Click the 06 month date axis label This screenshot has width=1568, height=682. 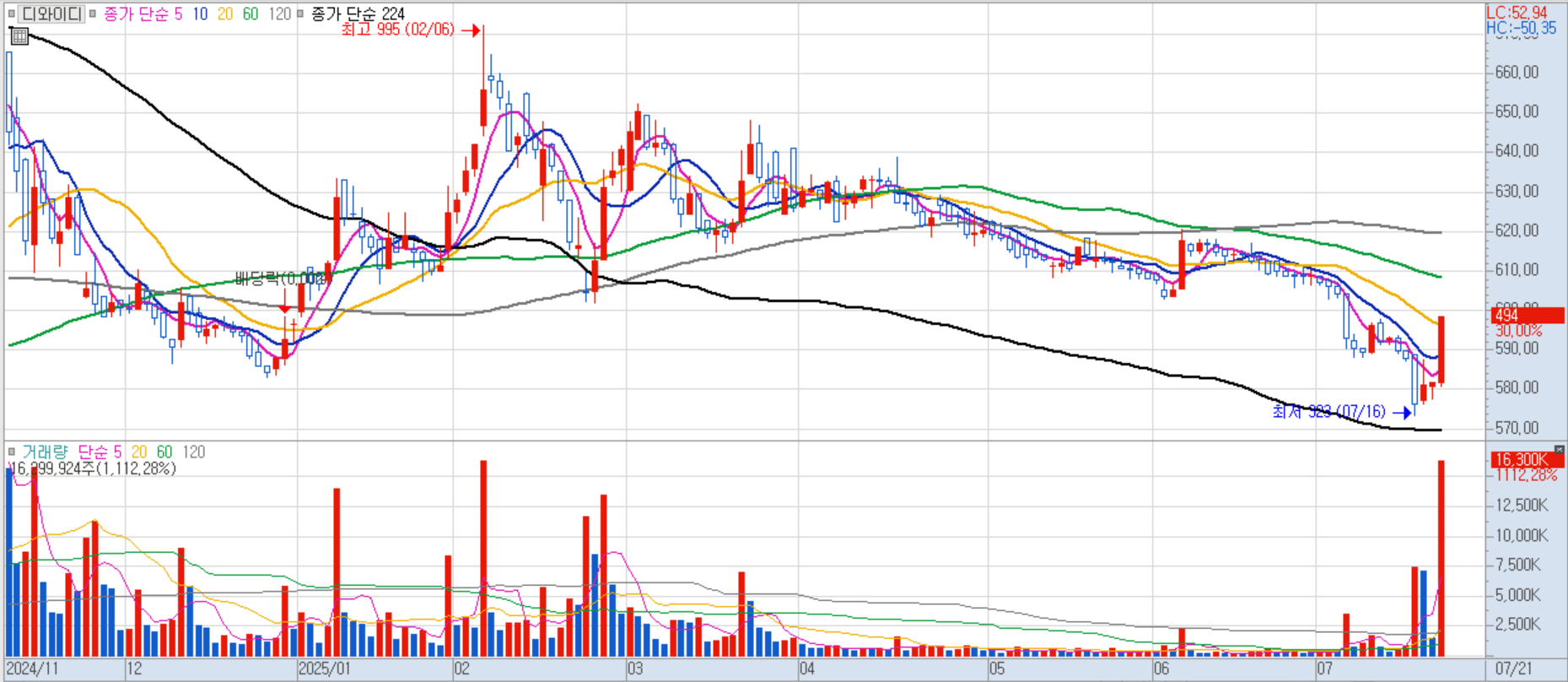pyautogui.click(x=1161, y=669)
